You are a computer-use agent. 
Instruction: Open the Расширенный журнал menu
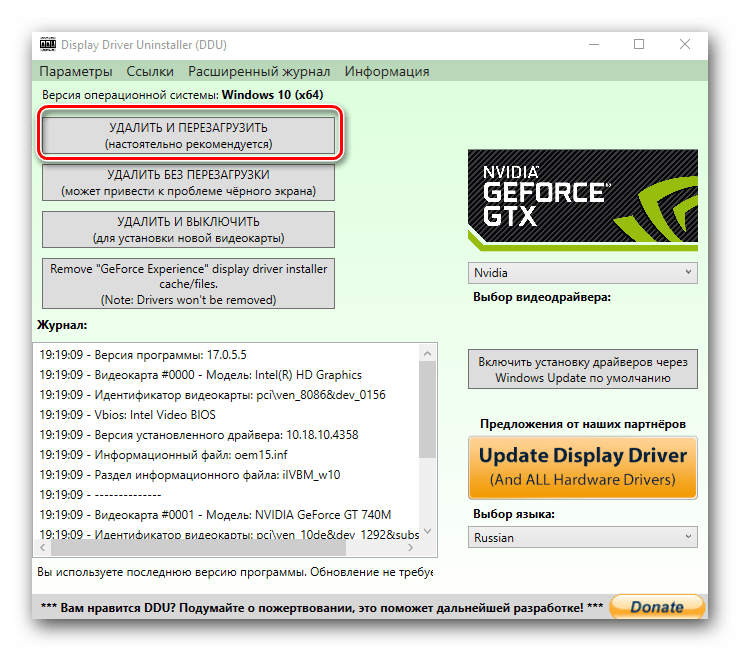[x=259, y=71]
